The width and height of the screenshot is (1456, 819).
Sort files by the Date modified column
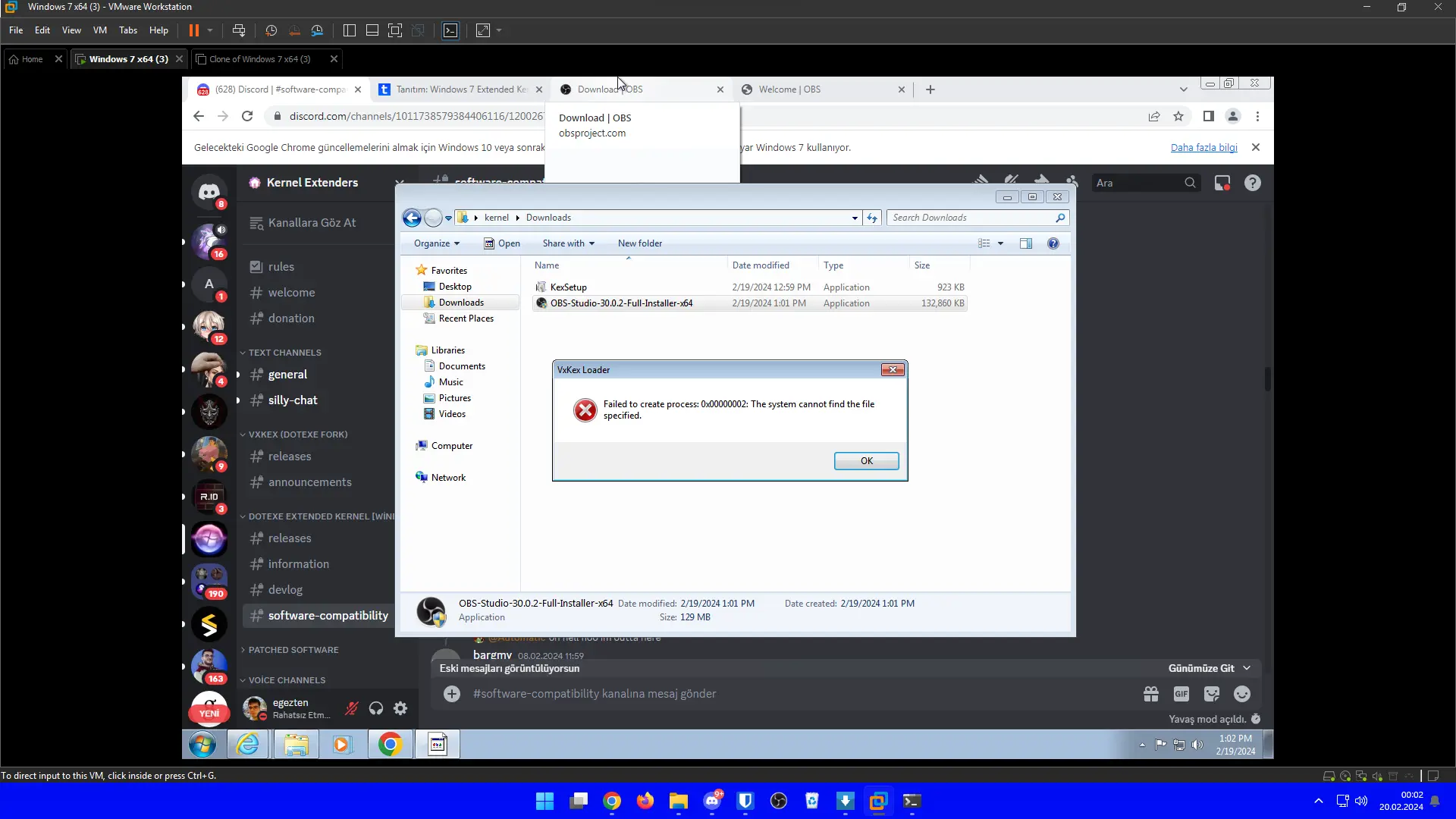click(773, 265)
